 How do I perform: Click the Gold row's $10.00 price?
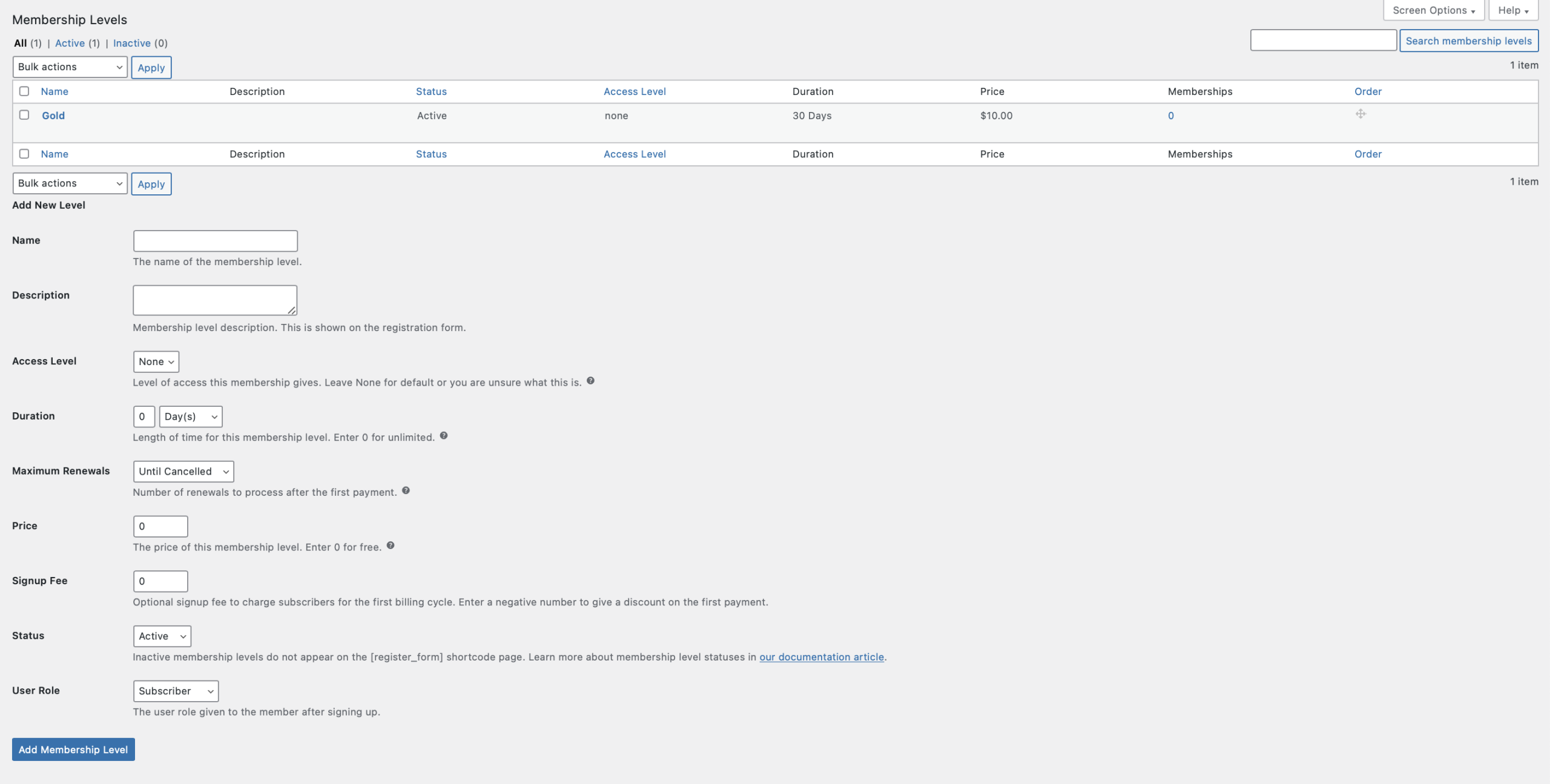coord(996,116)
